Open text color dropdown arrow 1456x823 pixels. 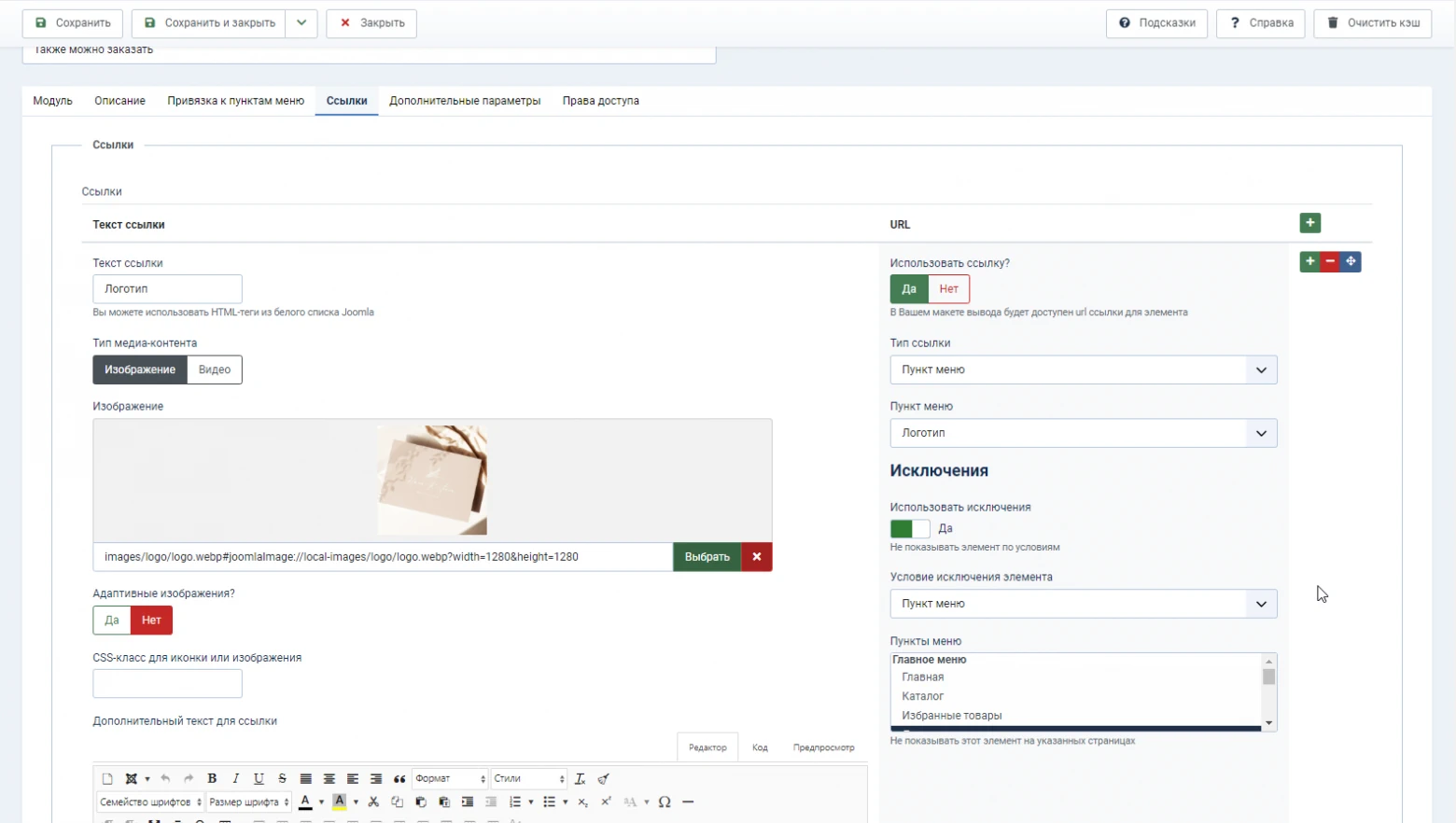[321, 802]
